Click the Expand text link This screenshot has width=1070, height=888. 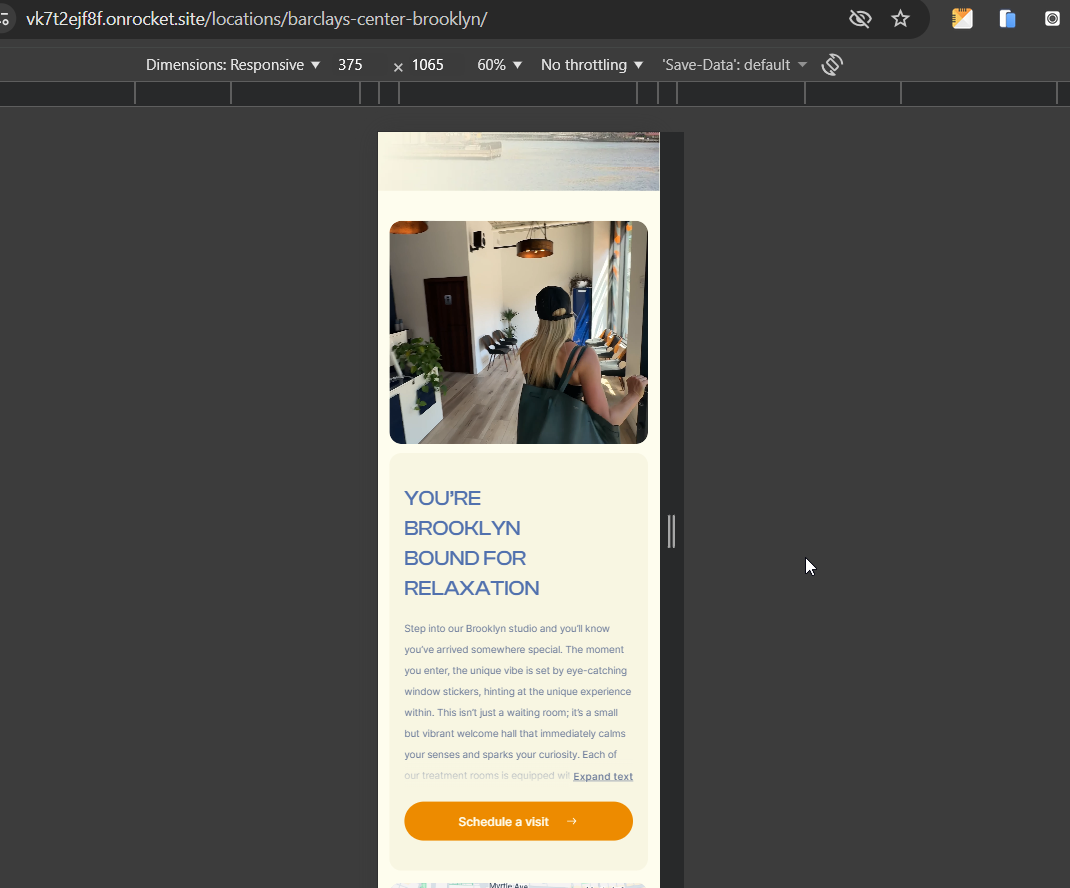click(x=603, y=776)
